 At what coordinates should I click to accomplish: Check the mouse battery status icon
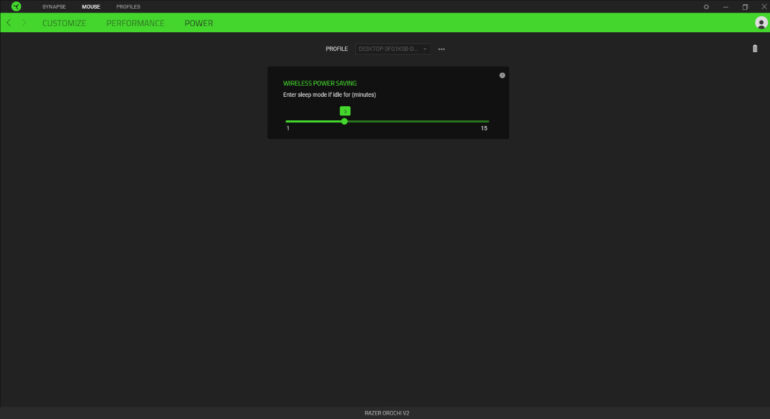(755, 48)
